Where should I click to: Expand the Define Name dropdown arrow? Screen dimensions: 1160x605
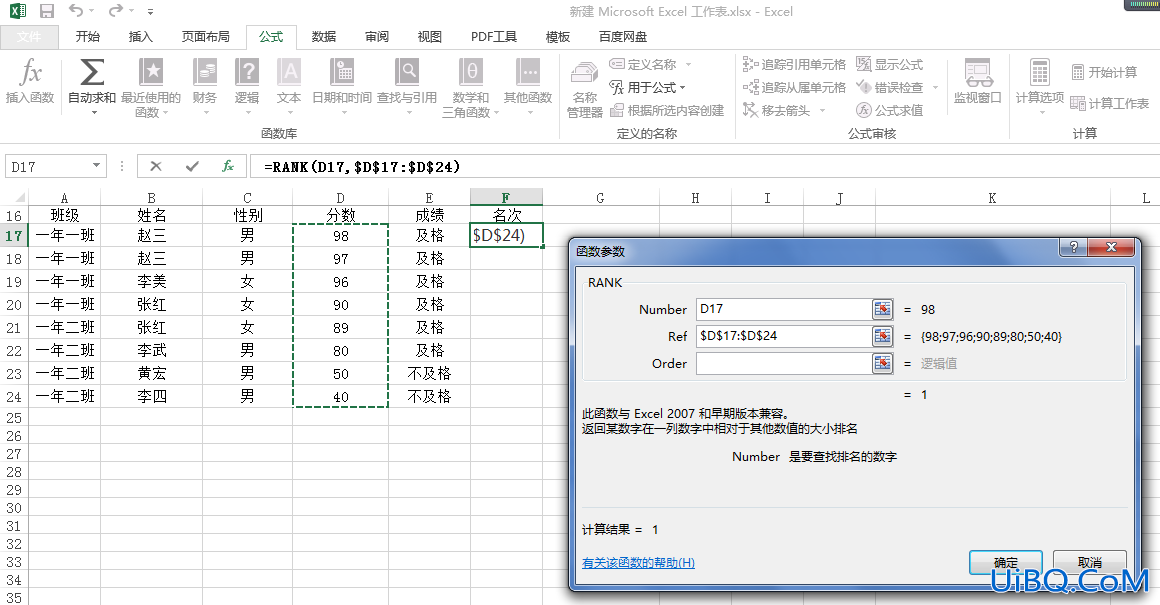click(688, 64)
